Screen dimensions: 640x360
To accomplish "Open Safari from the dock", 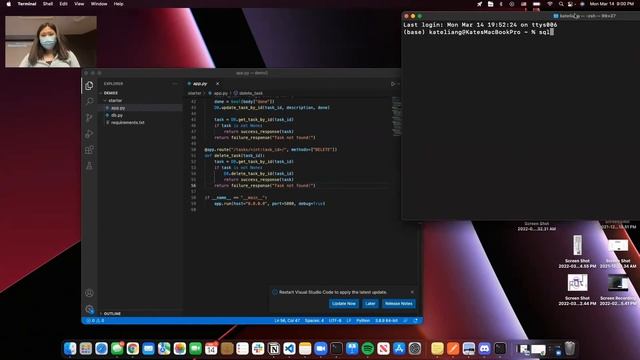I will [101, 349].
